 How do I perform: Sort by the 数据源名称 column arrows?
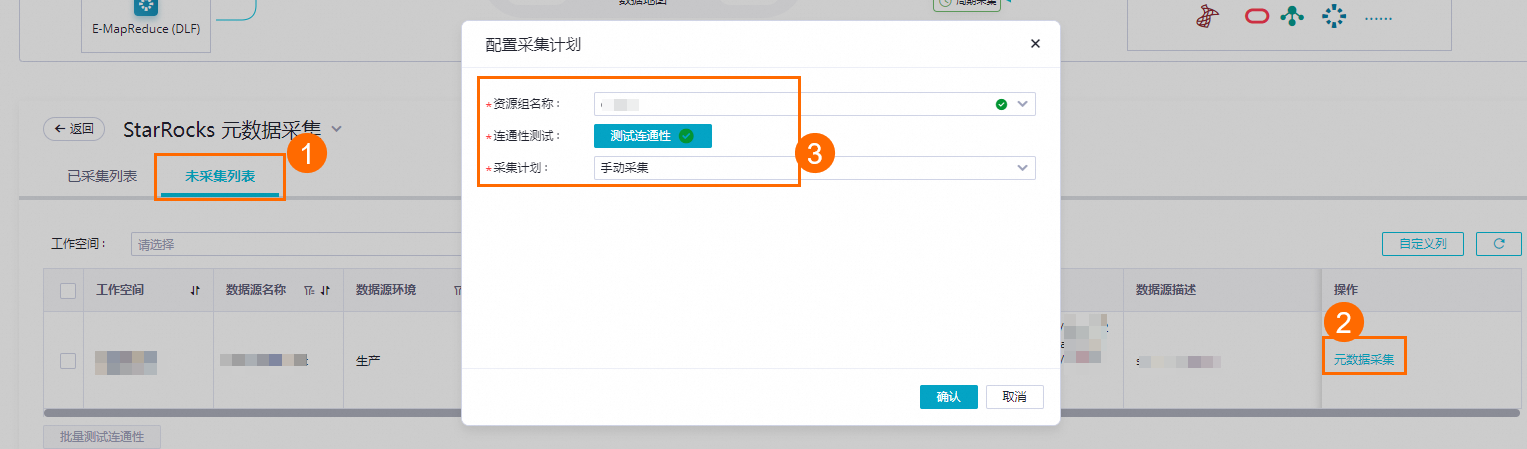325,291
